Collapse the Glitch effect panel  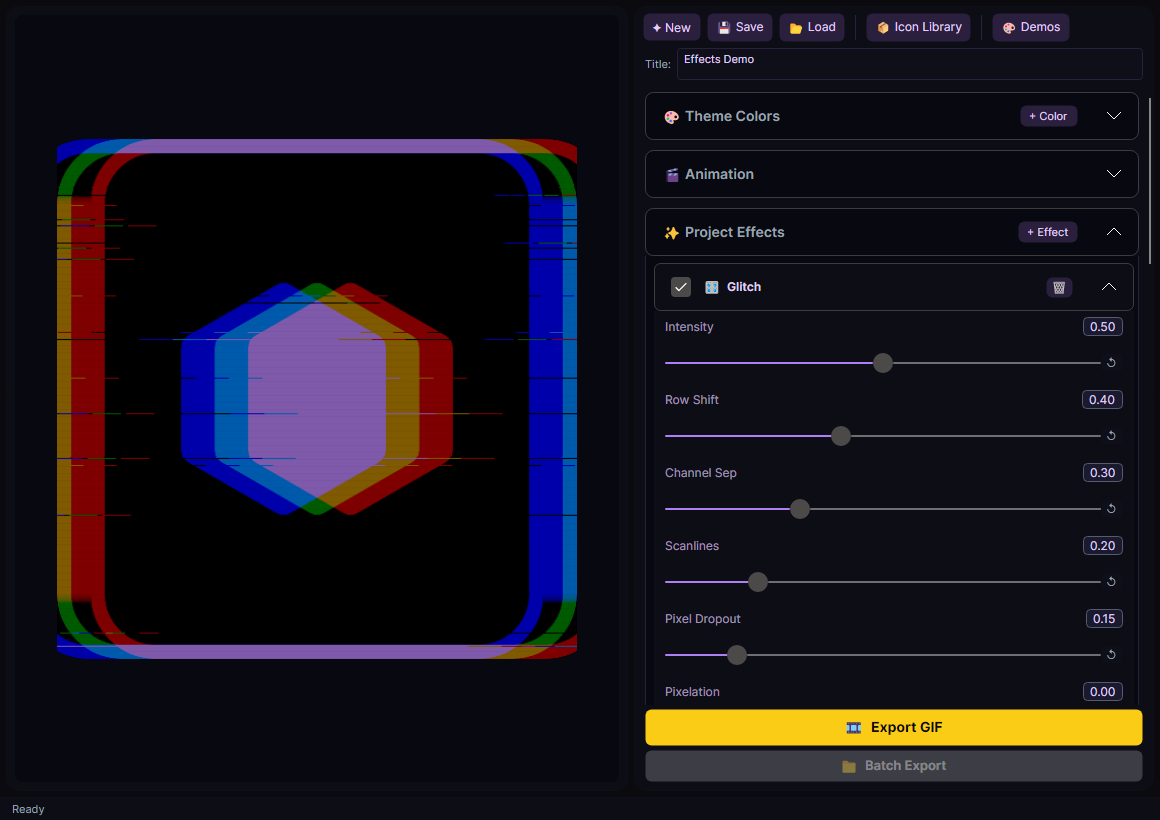click(x=1108, y=287)
